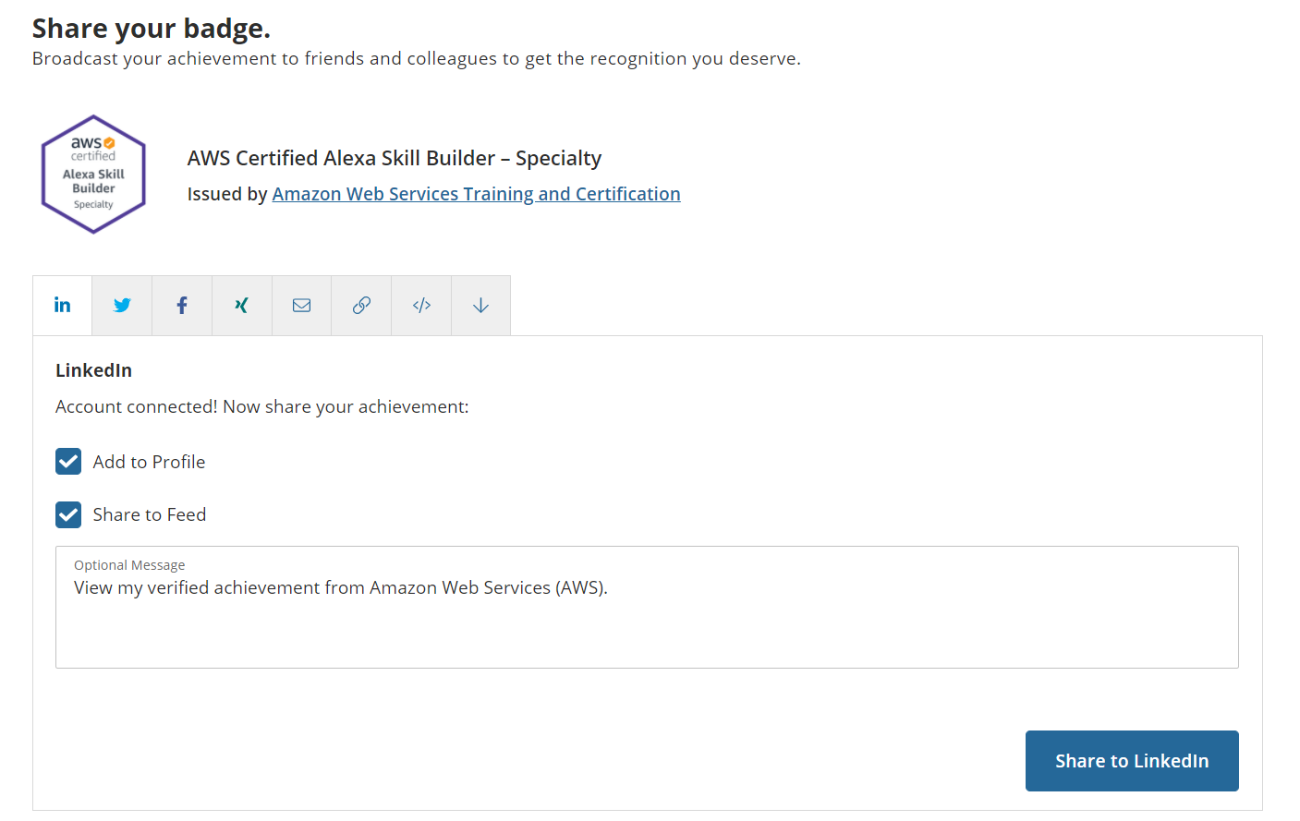
Task: Click the Share to Feed label text
Action: (x=149, y=515)
